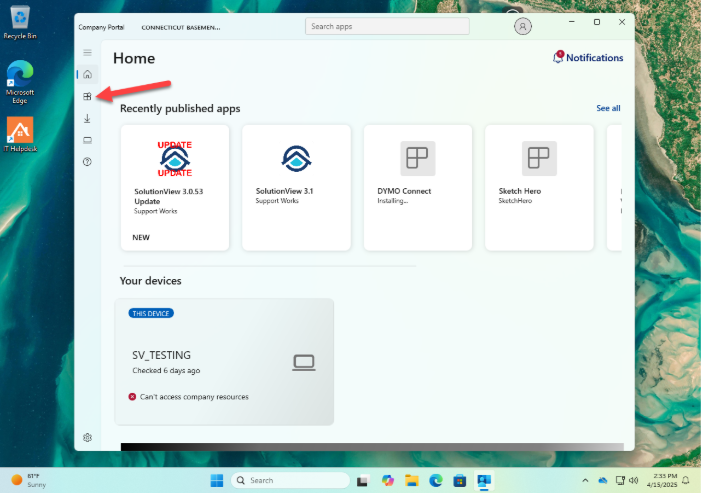Open the SV_TESTING device name
Image resolution: width=702 pixels, height=493 pixels.
click(161, 355)
